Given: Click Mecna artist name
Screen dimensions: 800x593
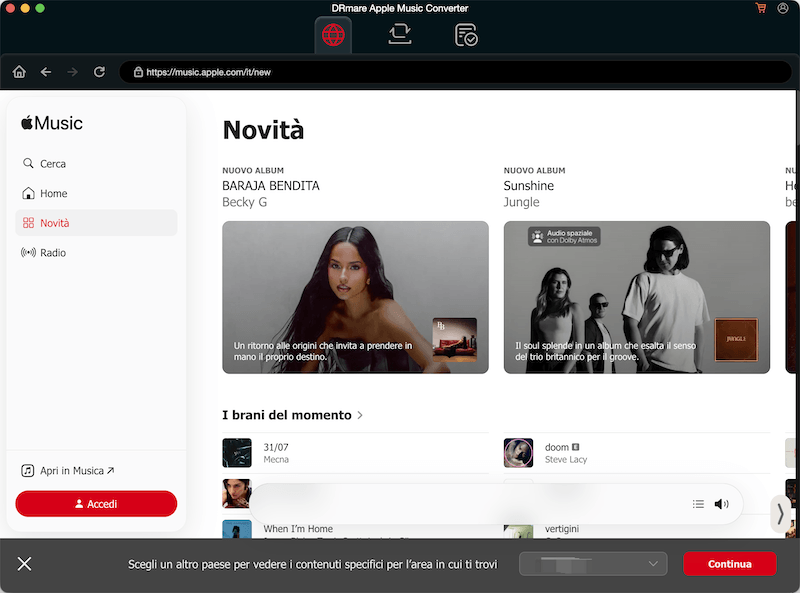Looking at the screenshot, I should [x=276, y=459].
